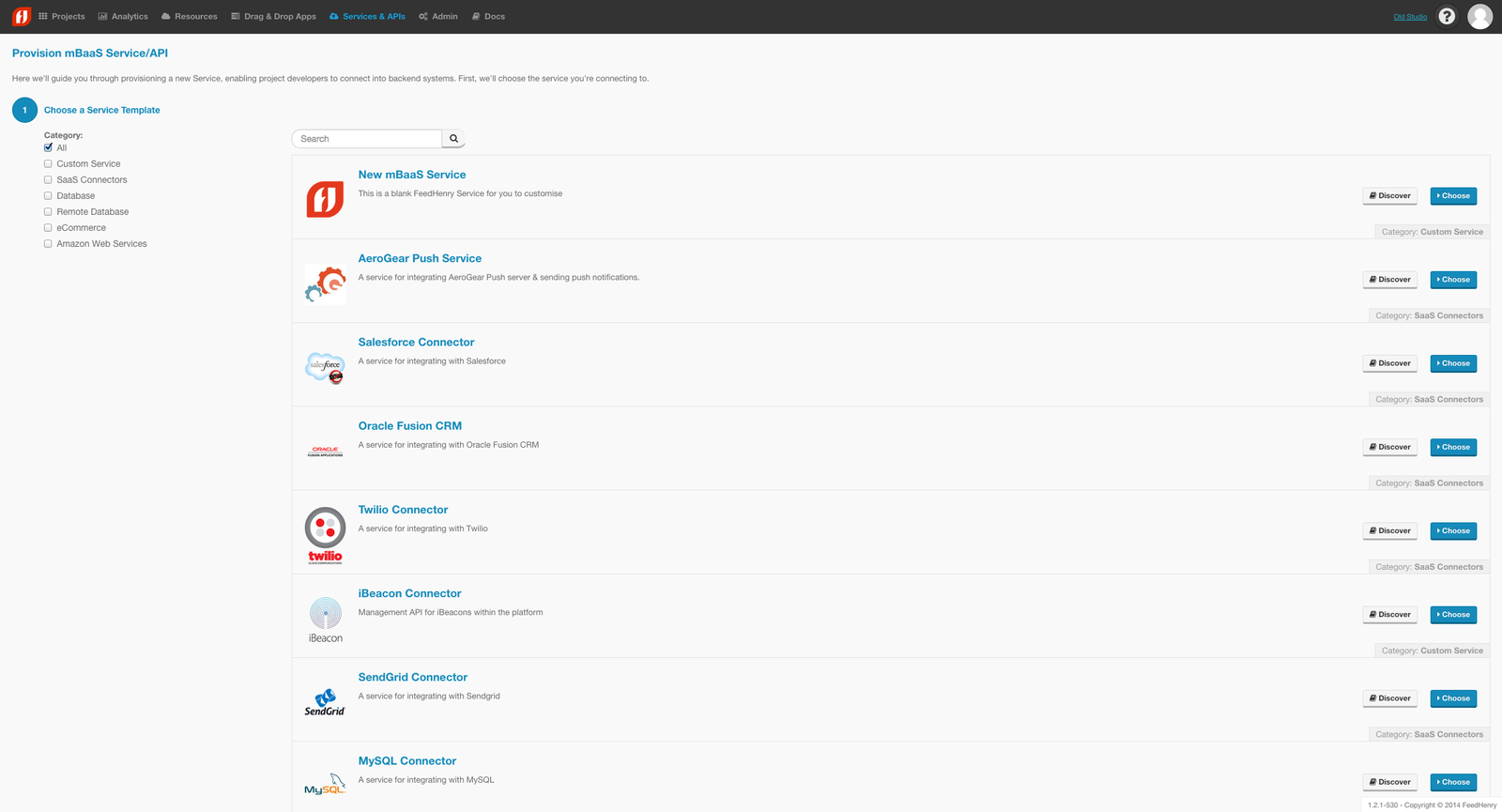Image resolution: width=1502 pixels, height=812 pixels.
Task: Click the iBeacon Connector logo
Action: coord(325,620)
